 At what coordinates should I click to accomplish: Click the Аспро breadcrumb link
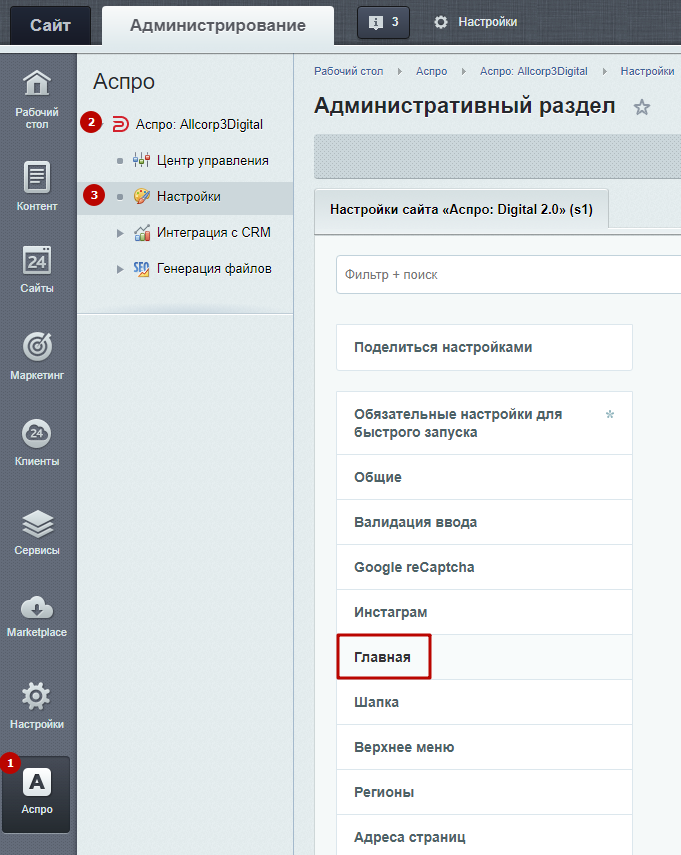point(431,71)
